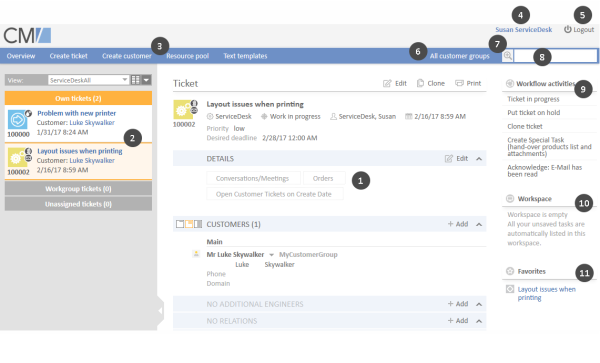
Task: Open dropdown arrow next to Mr Luke Skywalker
Action: (271, 255)
